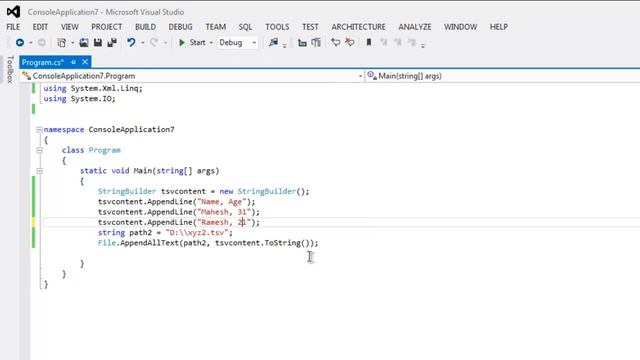Open the find toolbar overflow options

[x=284, y=45]
